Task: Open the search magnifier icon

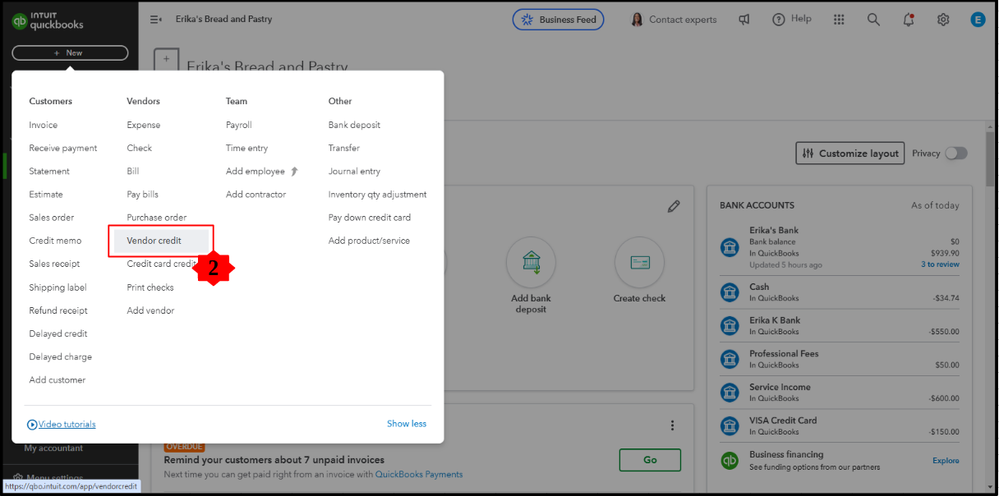Action: point(873,20)
